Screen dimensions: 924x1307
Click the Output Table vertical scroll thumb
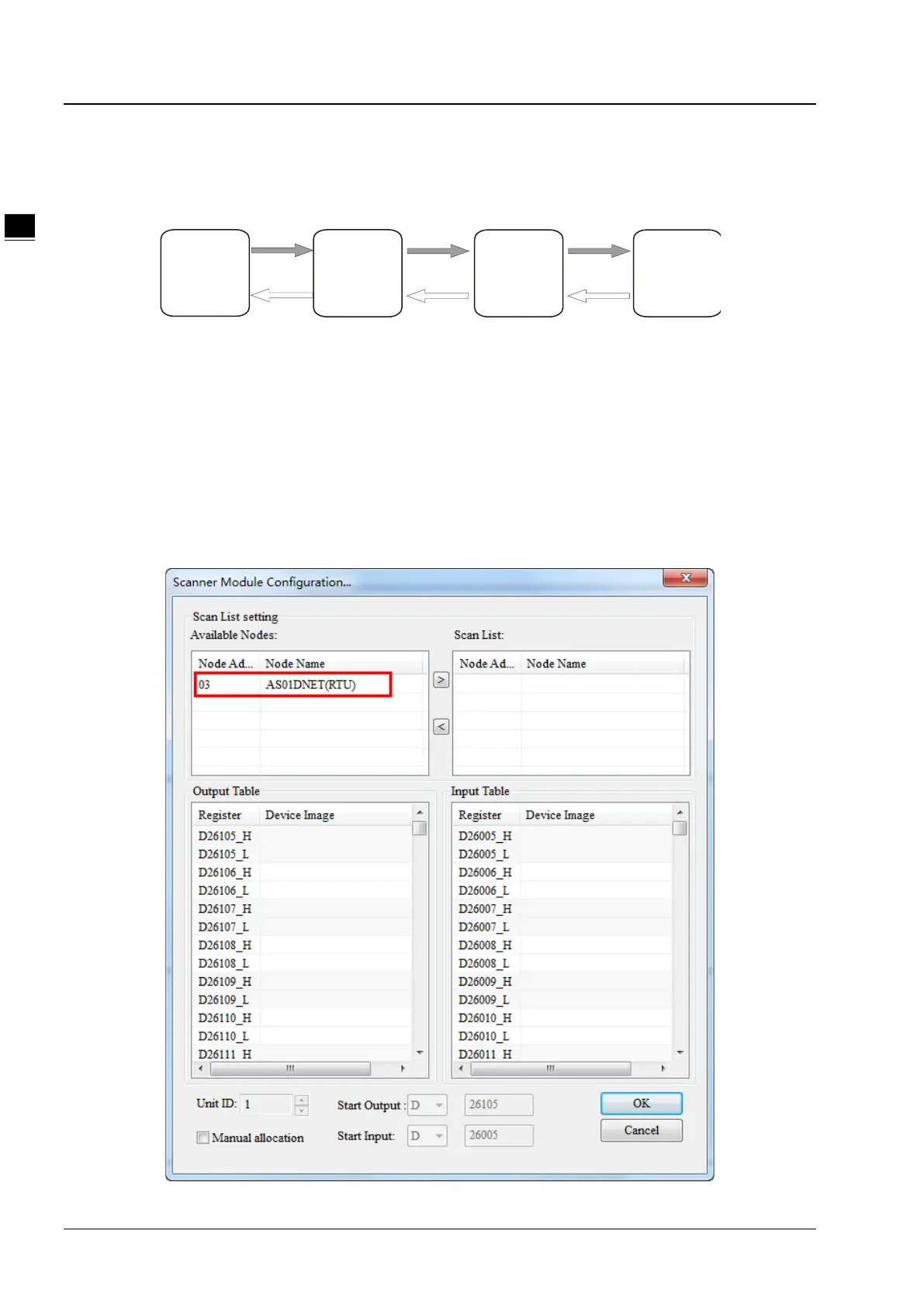coord(420,828)
